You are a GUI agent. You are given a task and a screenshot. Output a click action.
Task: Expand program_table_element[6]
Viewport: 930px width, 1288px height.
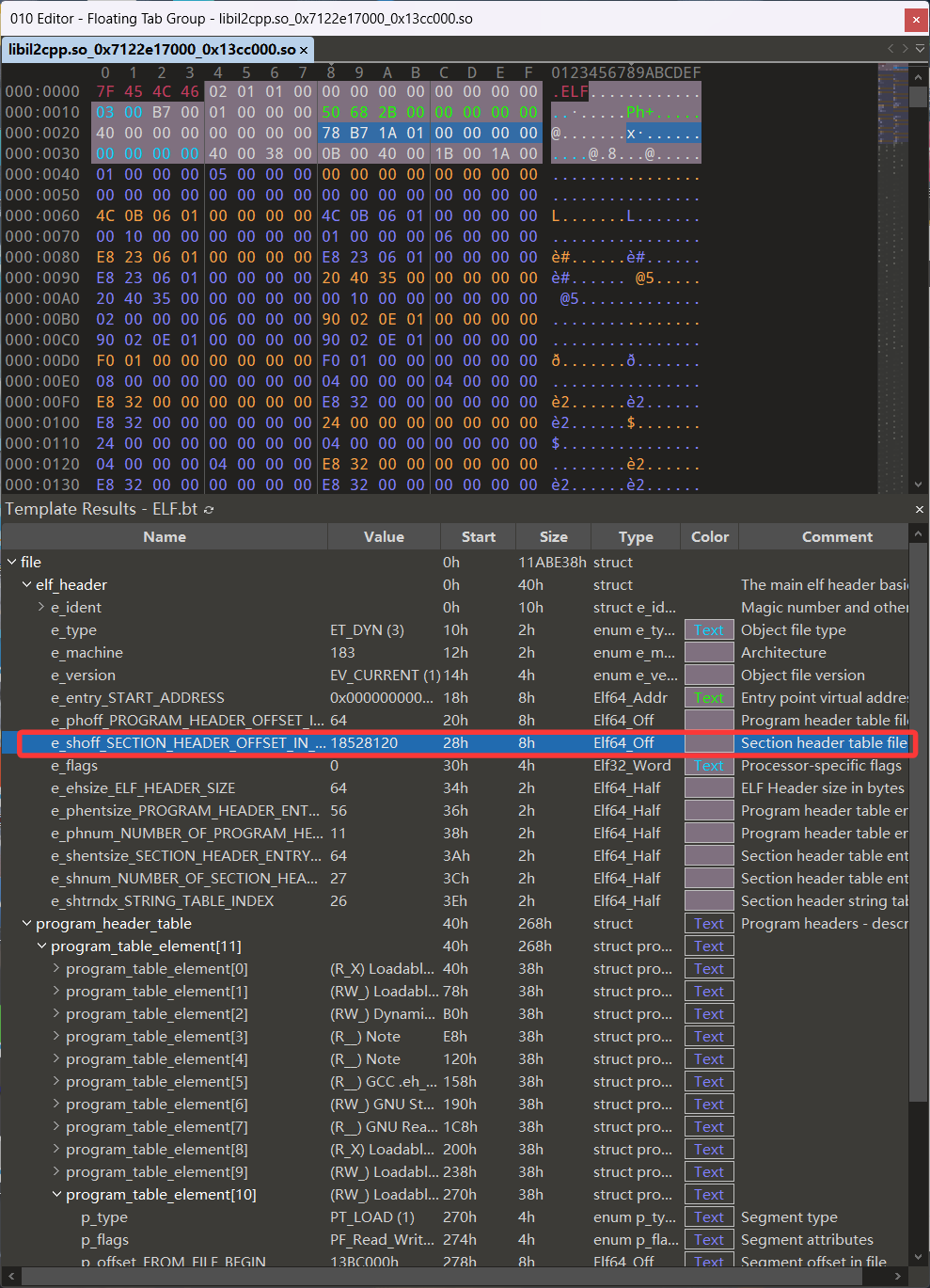coord(56,1104)
